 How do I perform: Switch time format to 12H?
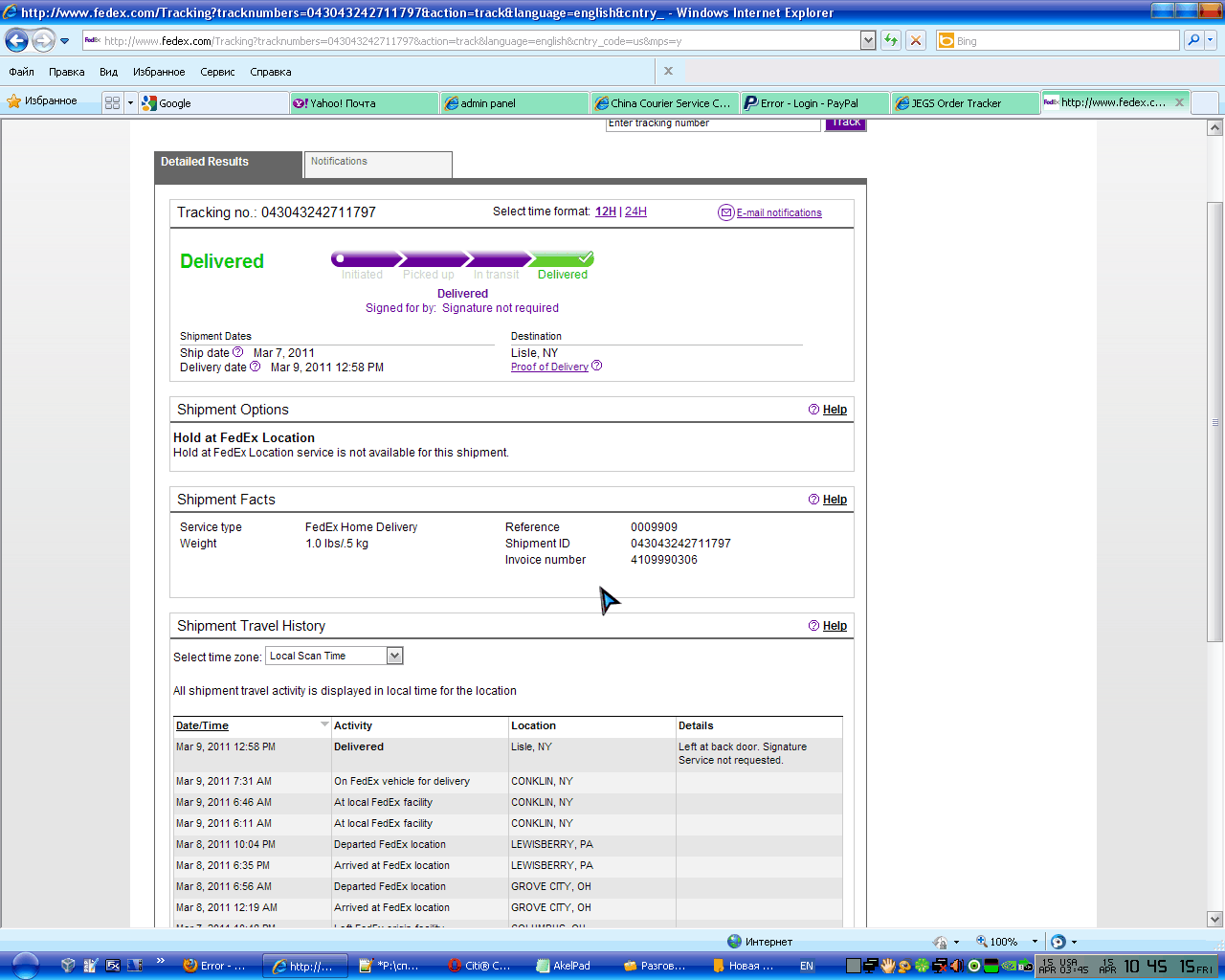click(x=606, y=212)
